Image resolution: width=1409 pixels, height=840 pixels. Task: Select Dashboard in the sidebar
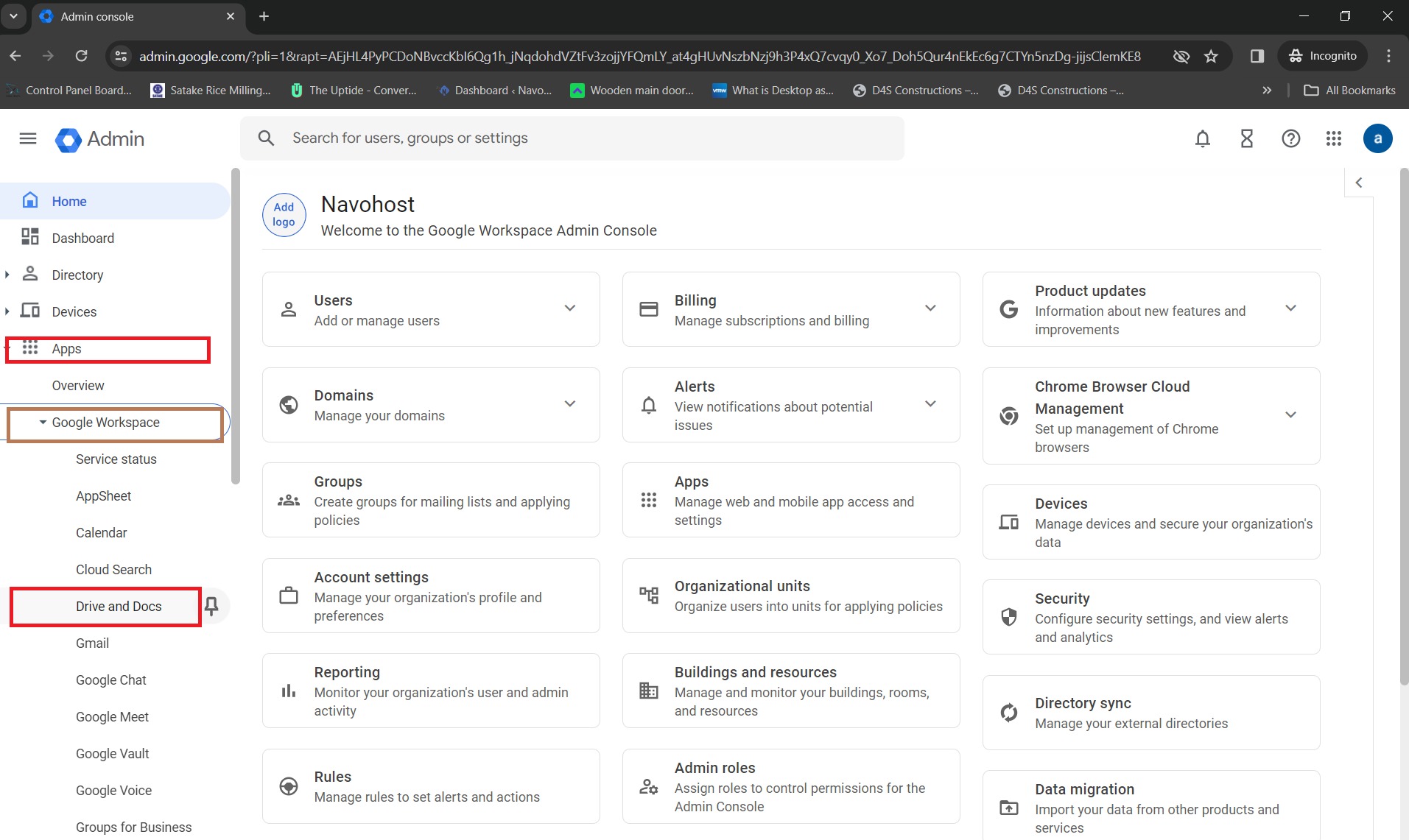[x=82, y=238]
